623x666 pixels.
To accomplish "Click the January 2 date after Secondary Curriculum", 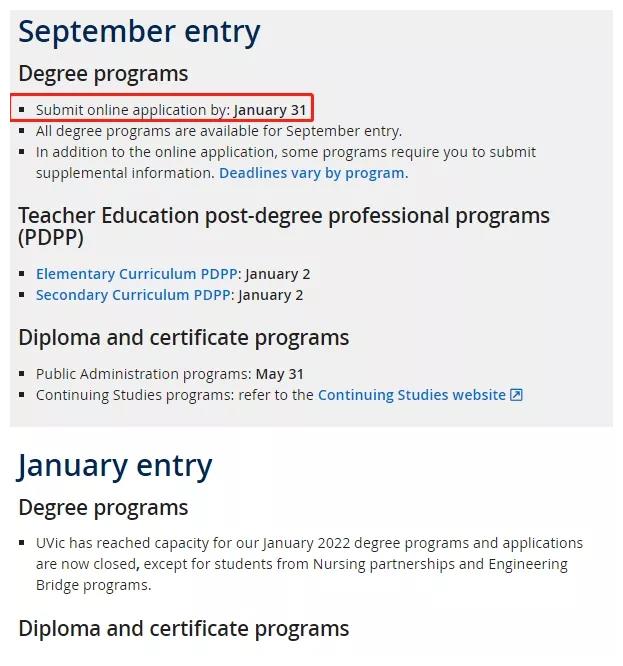I will pyautogui.click(x=271, y=295).
